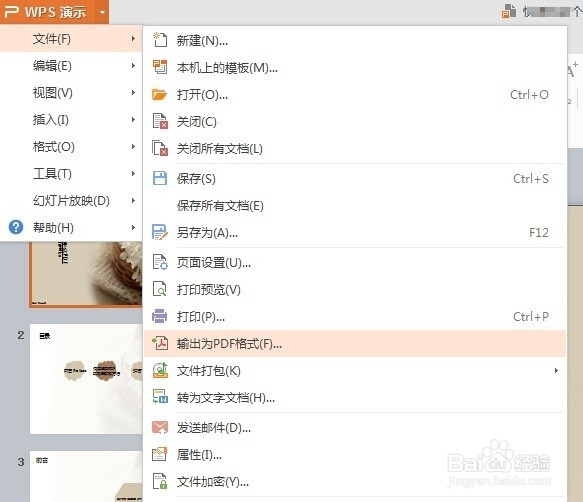Click the mail icon beside 发送邮件(D)
This screenshot has height=502, width=583.
(x=160, y=428)
